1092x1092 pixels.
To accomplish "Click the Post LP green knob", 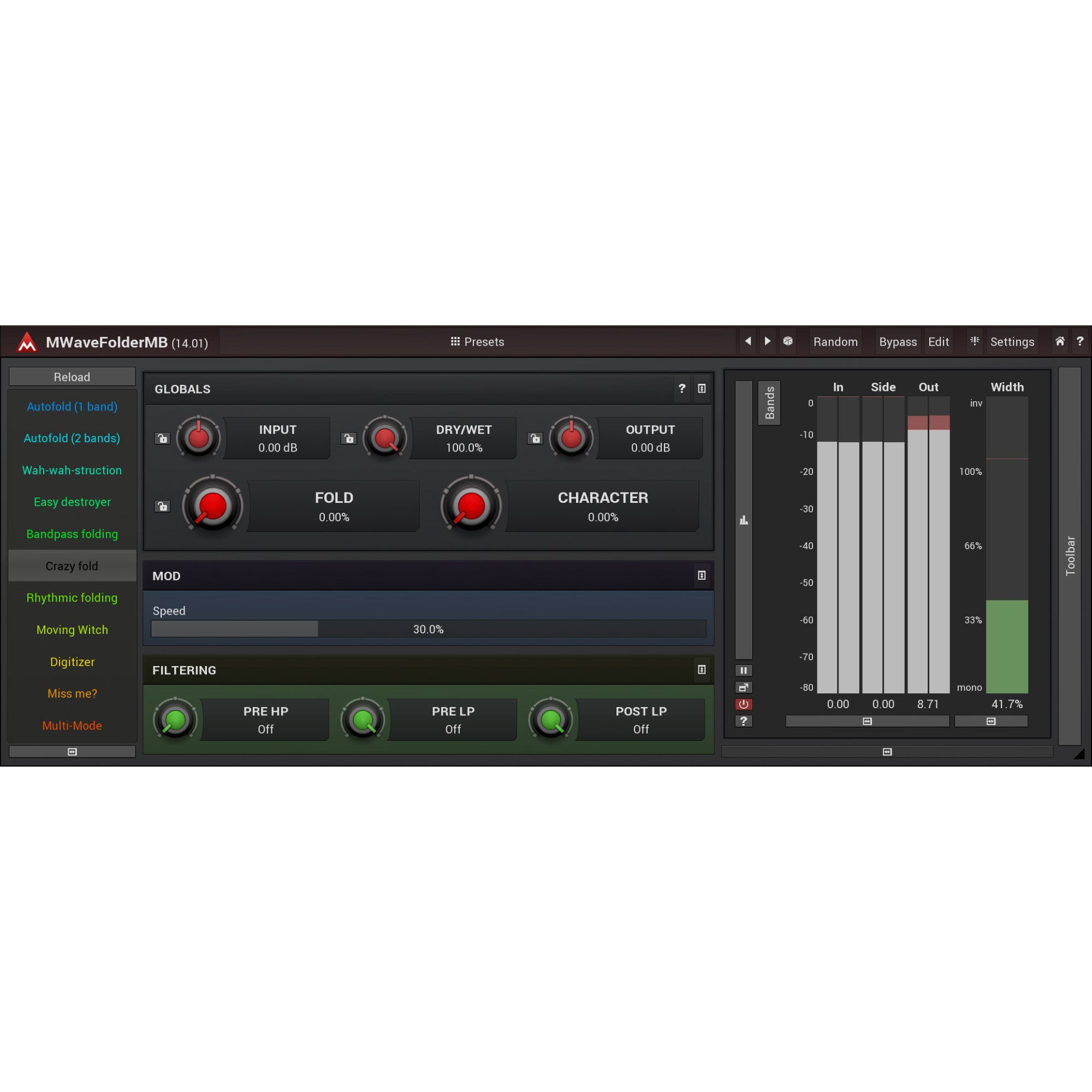I will point(550,719).
